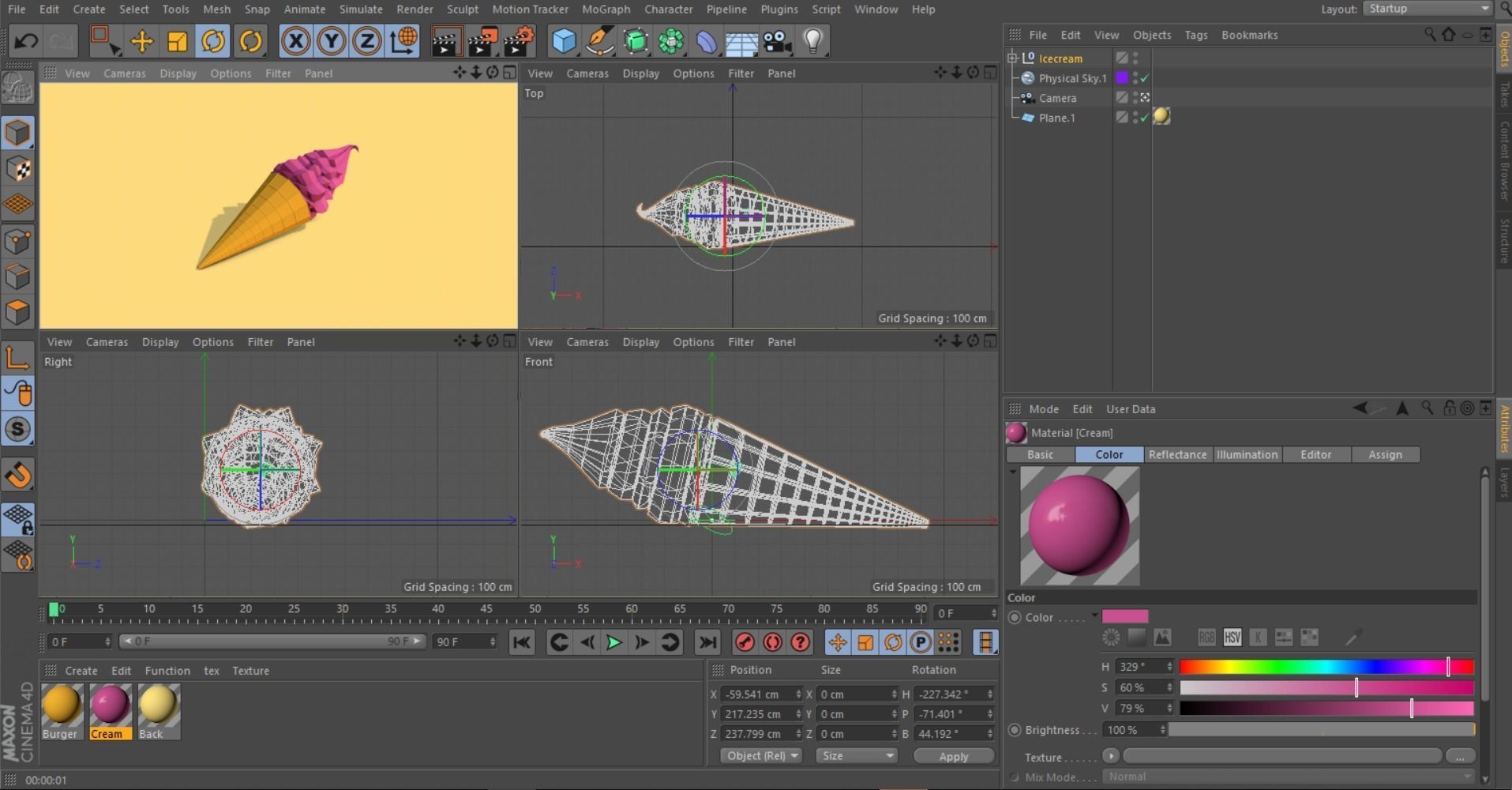Toggle Physical Sky.1 enable checkmark
1512x790 pixels.
[x=1145, y=78]
